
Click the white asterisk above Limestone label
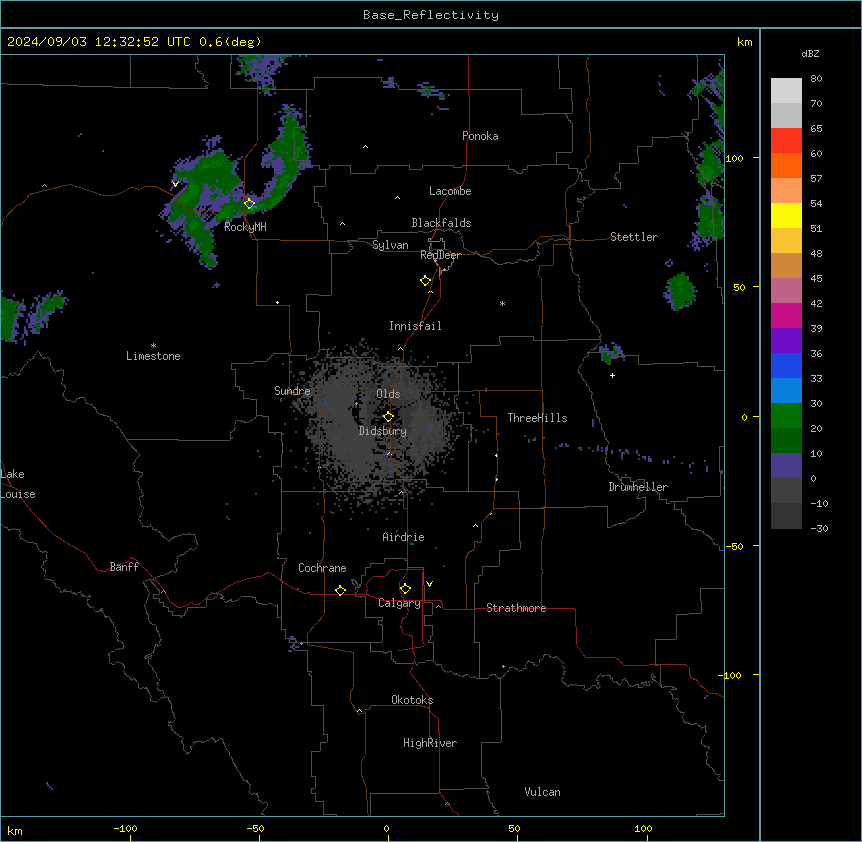pyautogui.click(x=153, y=345)
